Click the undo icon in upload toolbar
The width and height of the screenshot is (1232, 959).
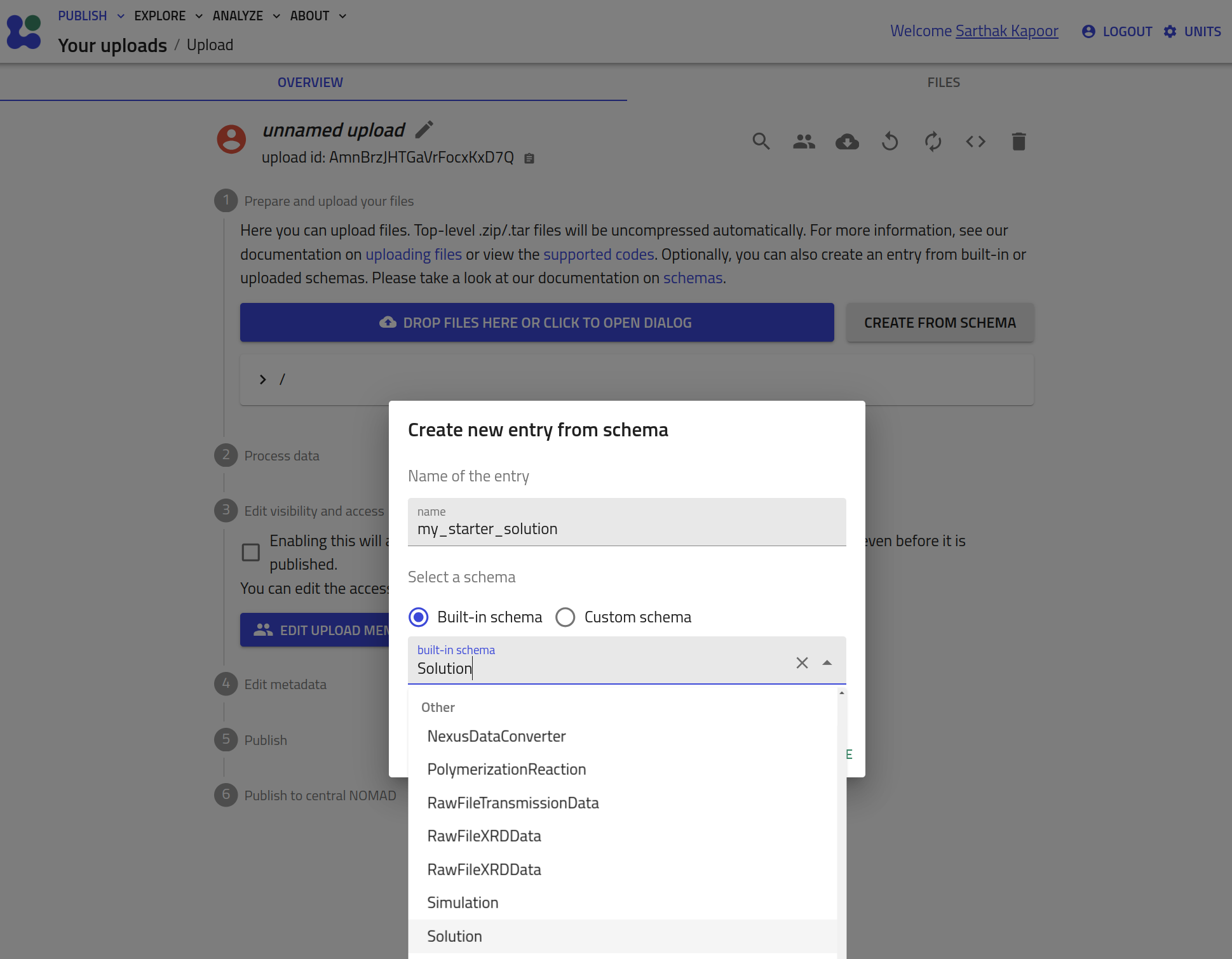point(891,141)
